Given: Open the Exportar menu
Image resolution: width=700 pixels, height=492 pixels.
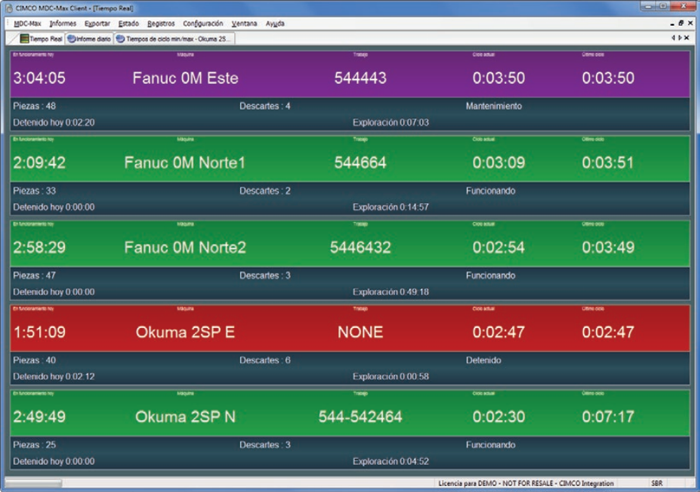Looking at the screenshot, I should tap(97, 24).
